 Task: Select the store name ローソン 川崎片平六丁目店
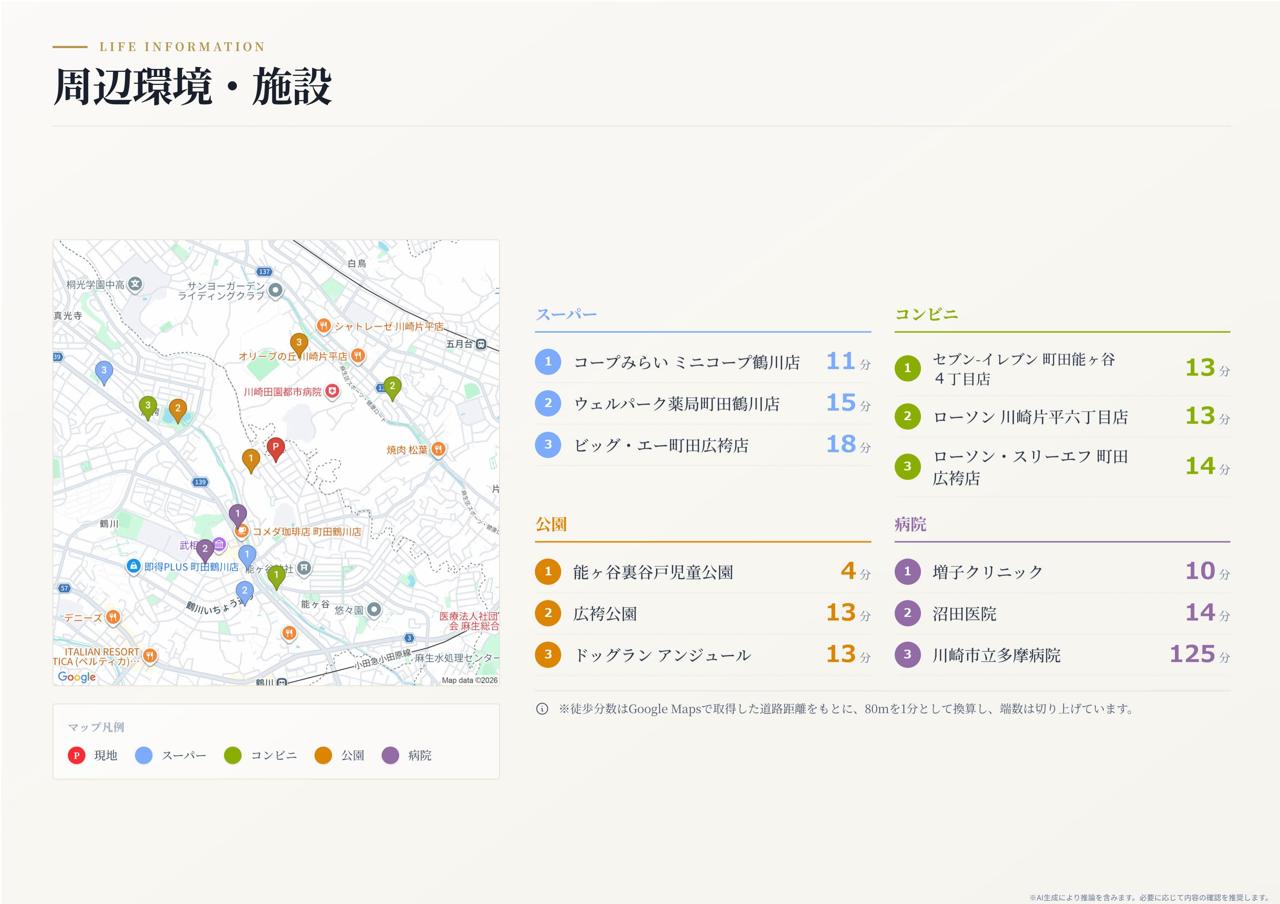pyautogui.click(x=1030, y=417)
